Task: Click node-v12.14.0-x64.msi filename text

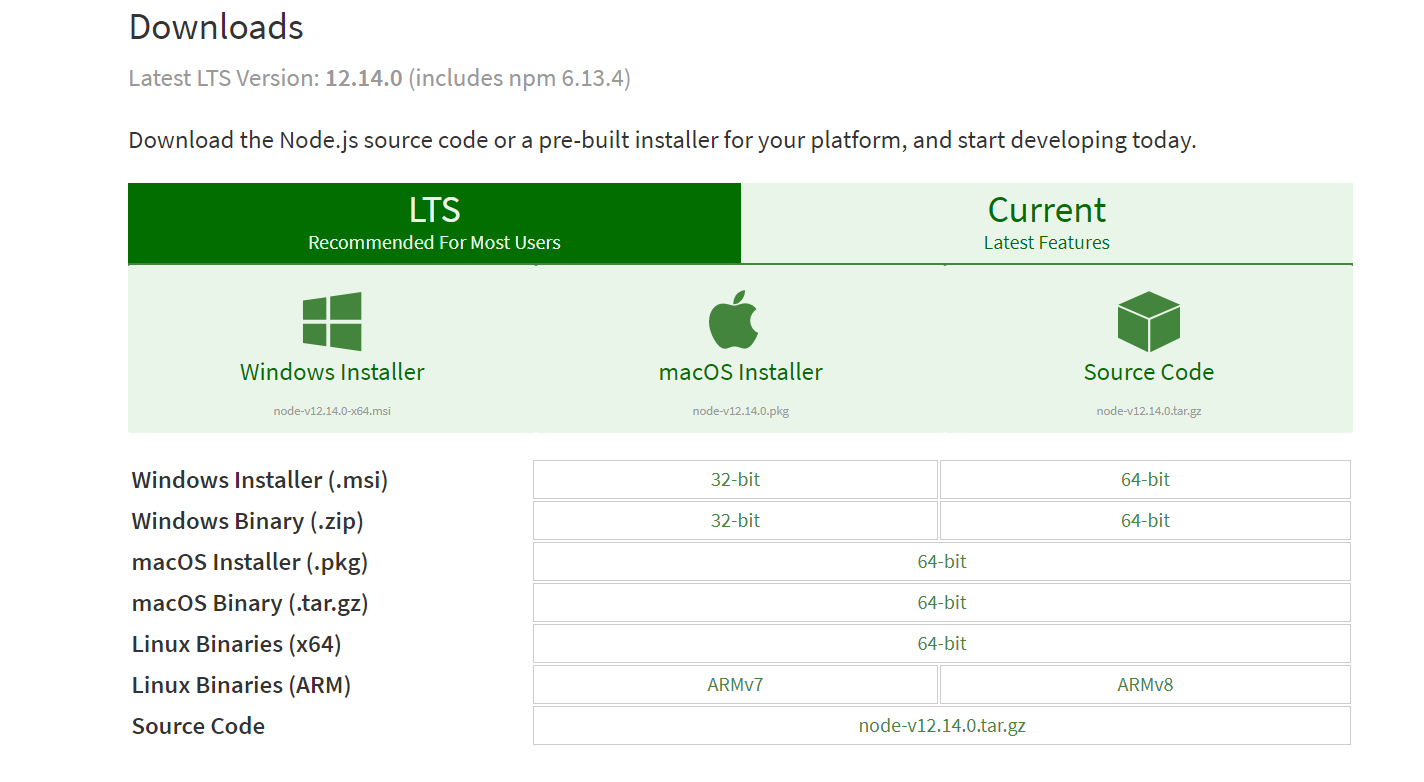Action: 332,411
